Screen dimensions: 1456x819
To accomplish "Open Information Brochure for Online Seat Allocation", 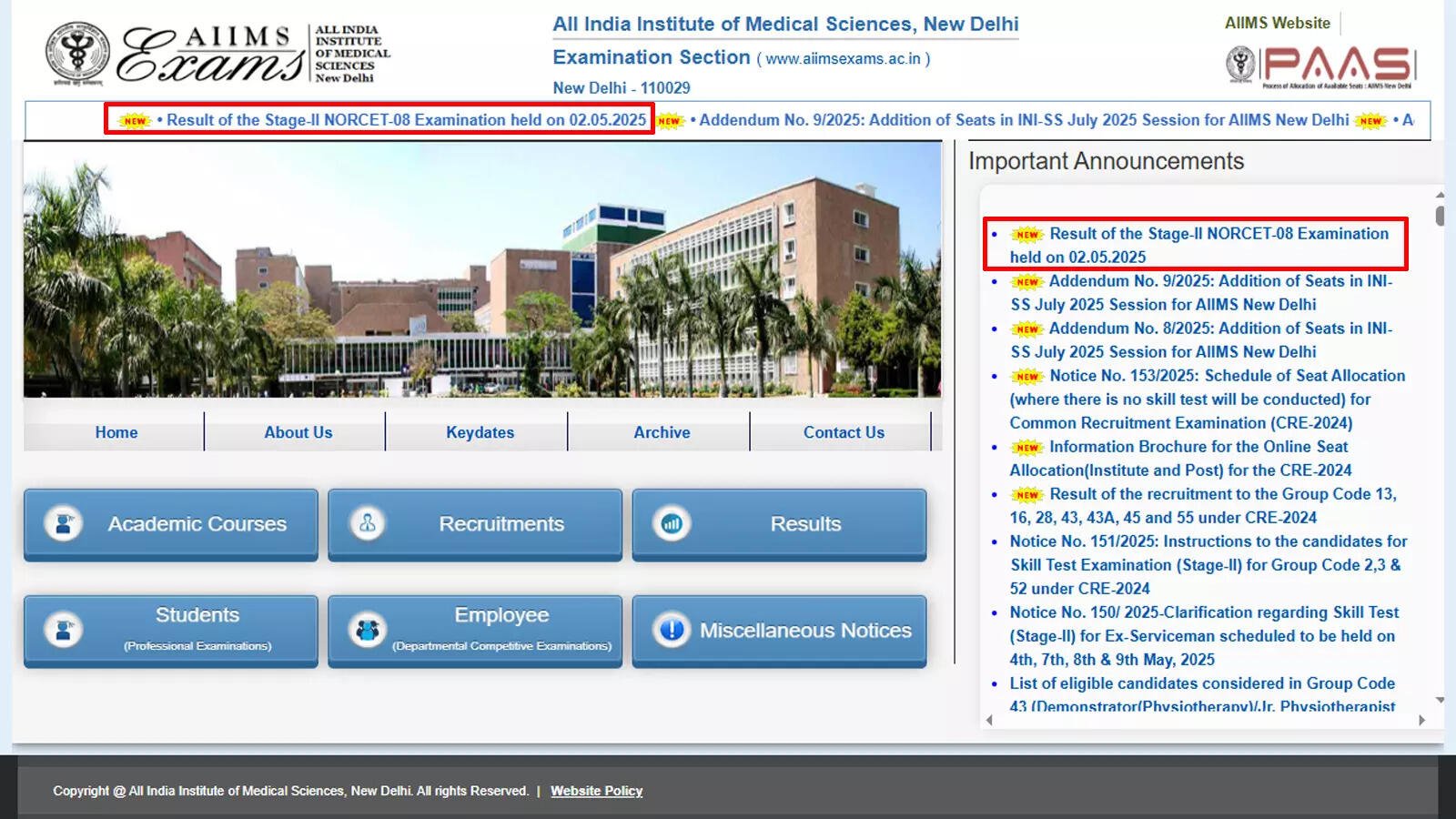I will (1180, 459).
